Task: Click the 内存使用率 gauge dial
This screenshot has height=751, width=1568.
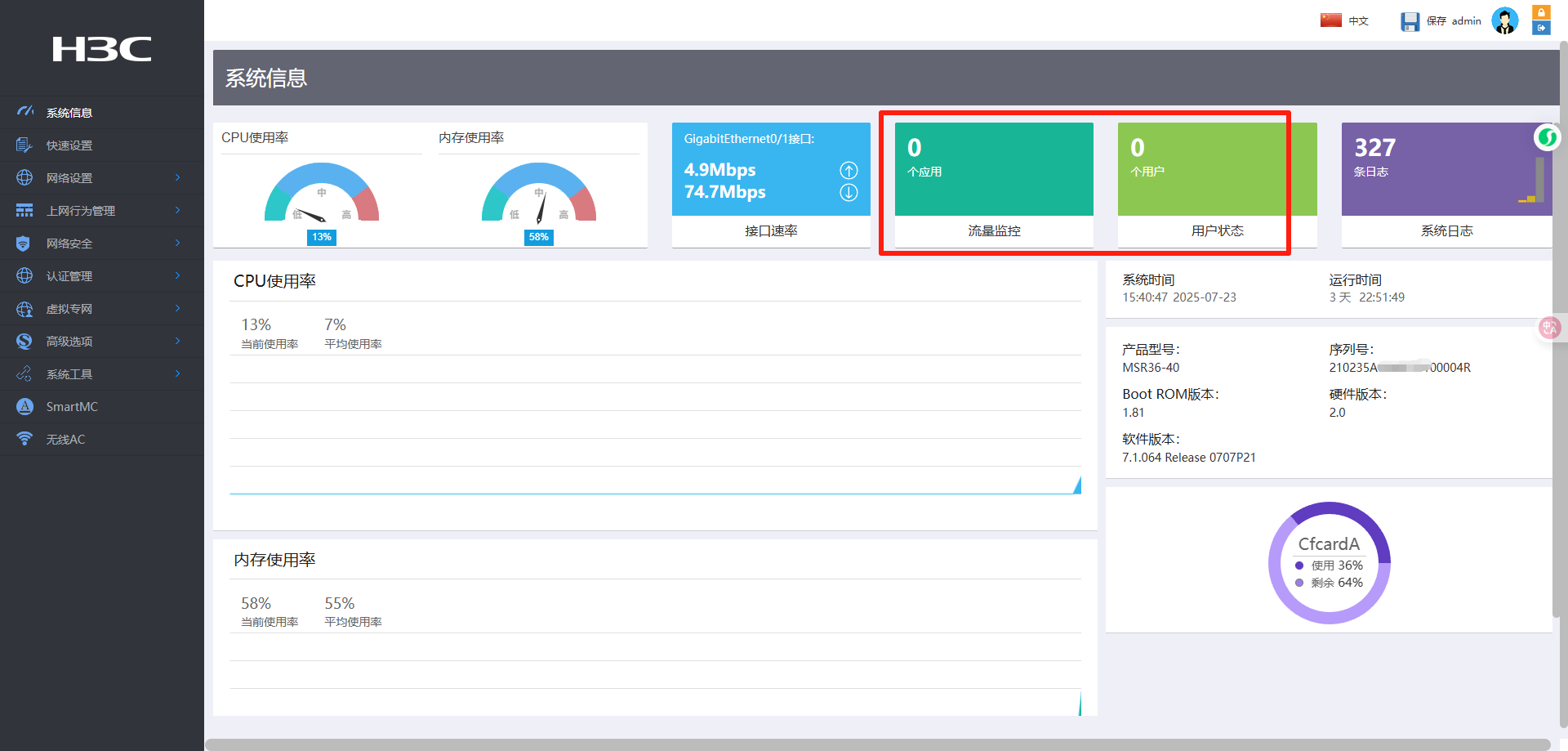Action: pyautogui.click(x=539, y=193)
